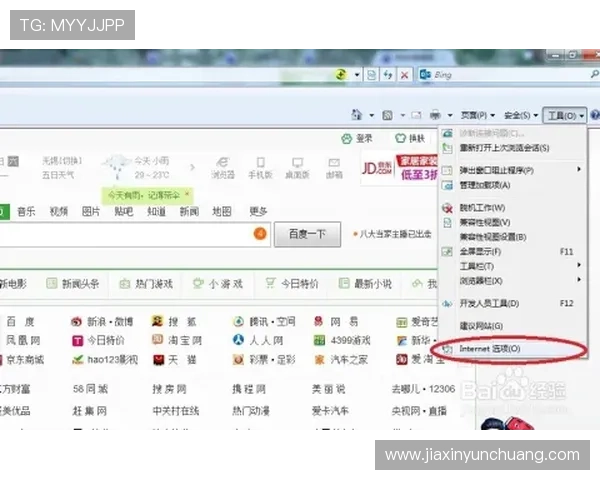Open the RSS feeds dropdown arrow

pyautogui.click(x=403, y=115)
